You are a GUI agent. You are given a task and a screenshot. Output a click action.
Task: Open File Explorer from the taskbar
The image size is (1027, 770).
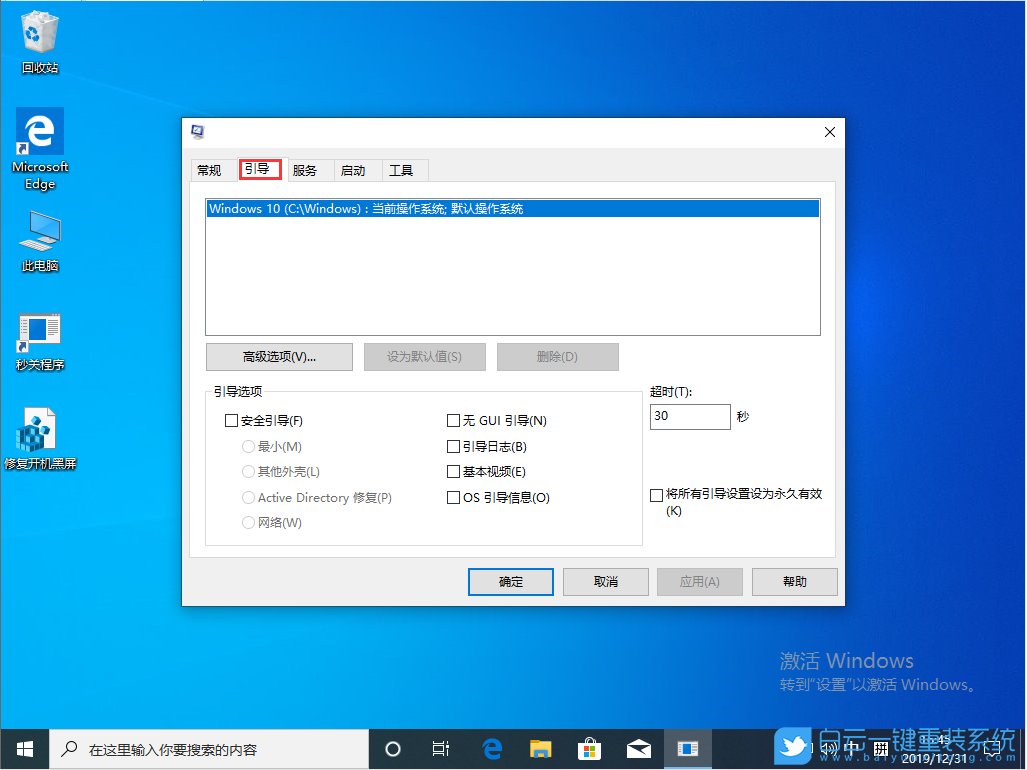[541, 747]
